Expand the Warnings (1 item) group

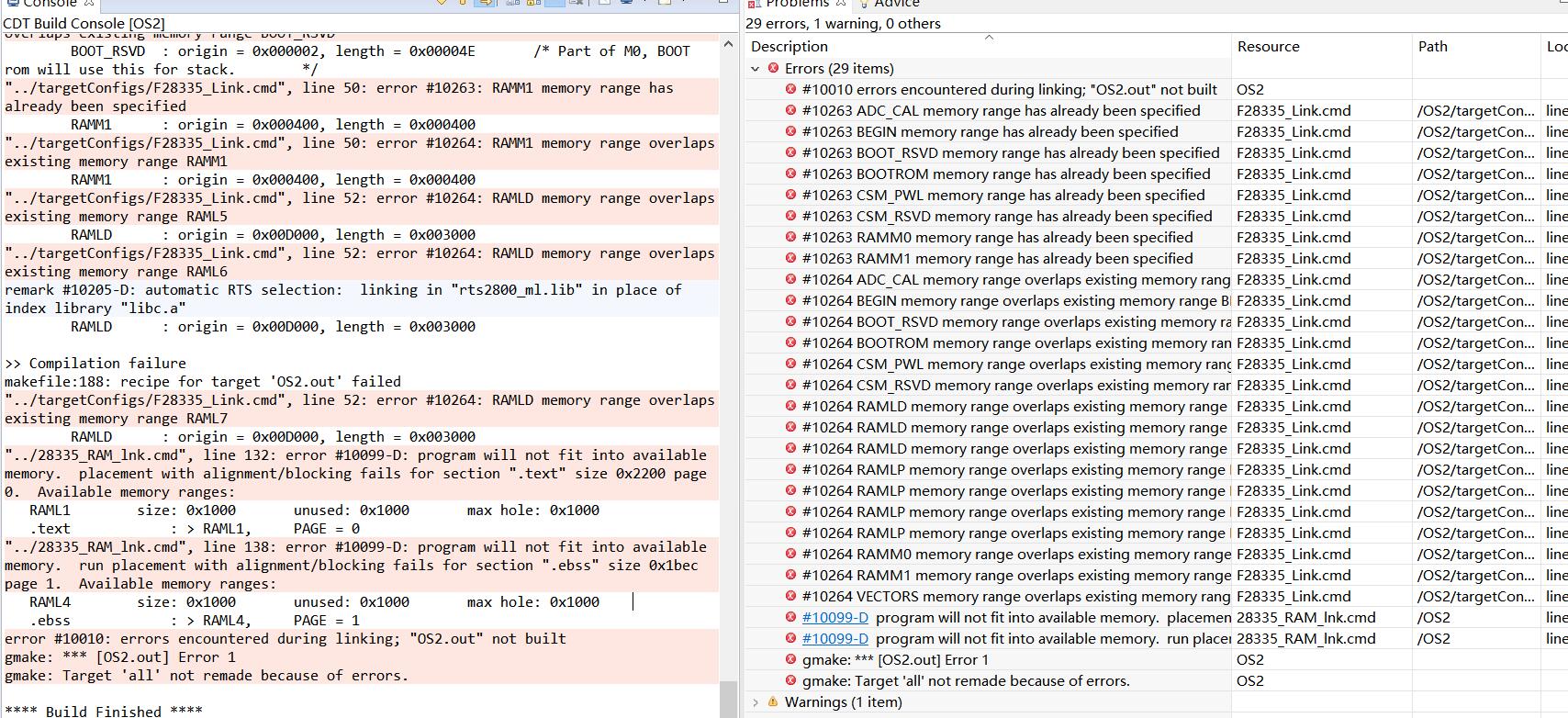(756, 702)
